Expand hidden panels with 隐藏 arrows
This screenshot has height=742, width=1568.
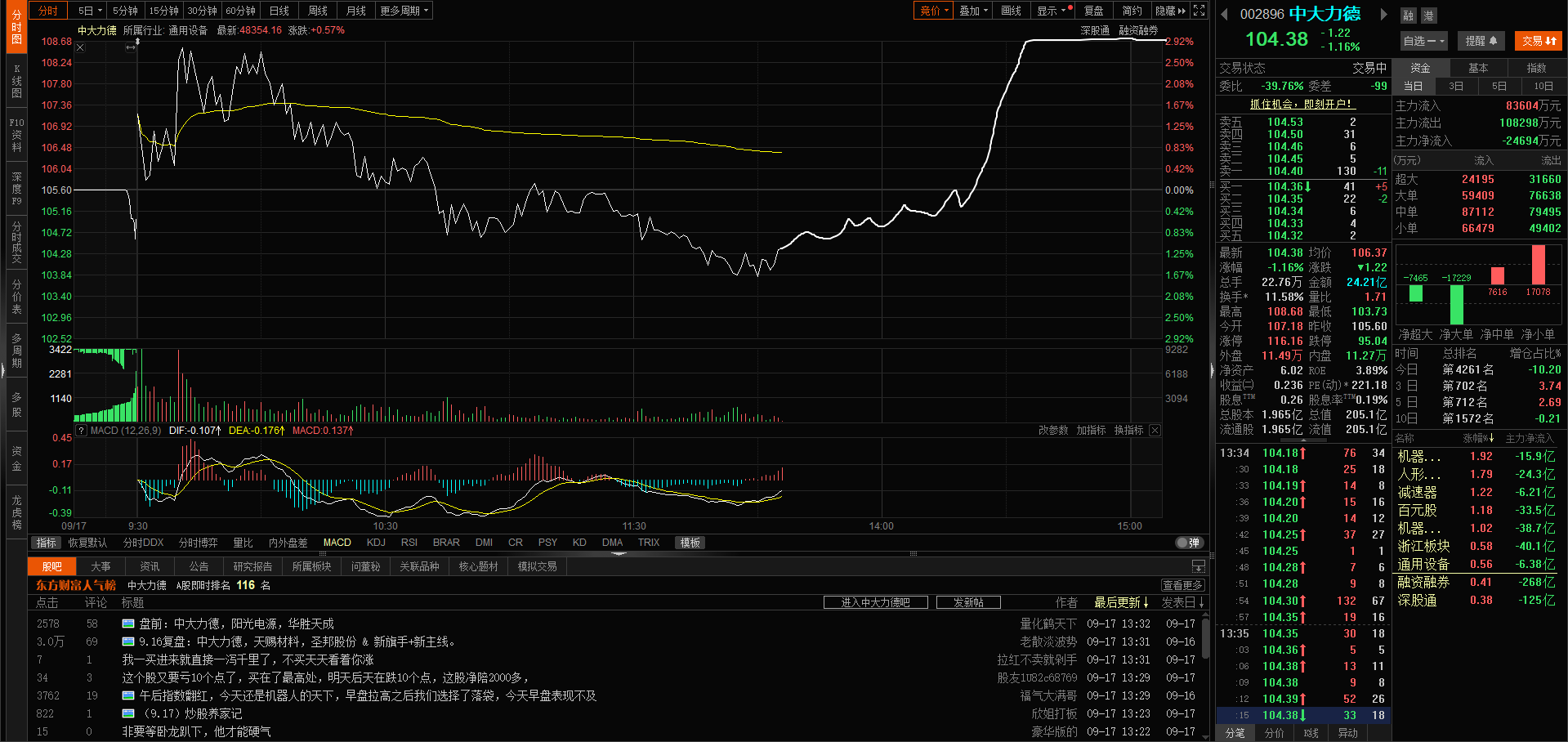click(1170, 11)
